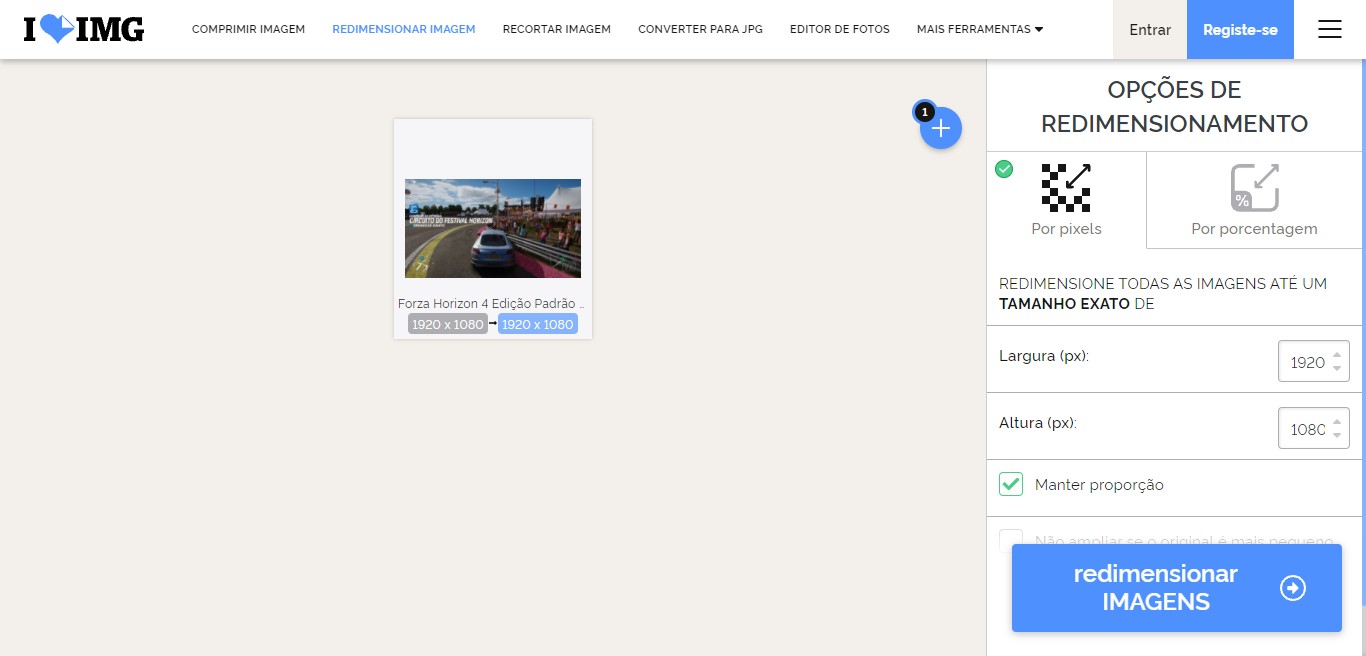The image size is (1366, 656).
Task: Increase Largura value with up arrow
Action: click(x=1337, y=354)
